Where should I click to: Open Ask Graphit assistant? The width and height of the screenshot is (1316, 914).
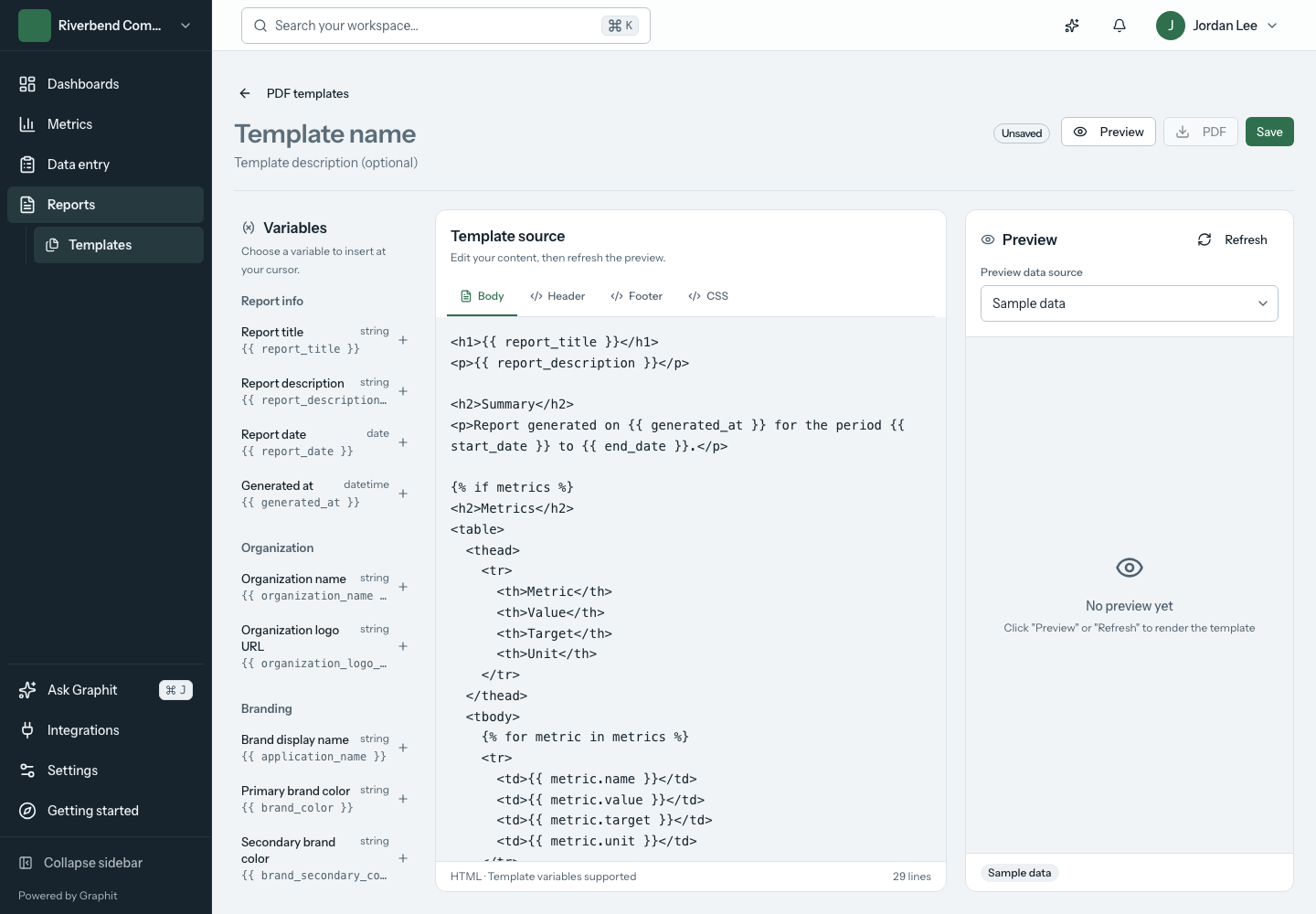(x=106, y=690)
